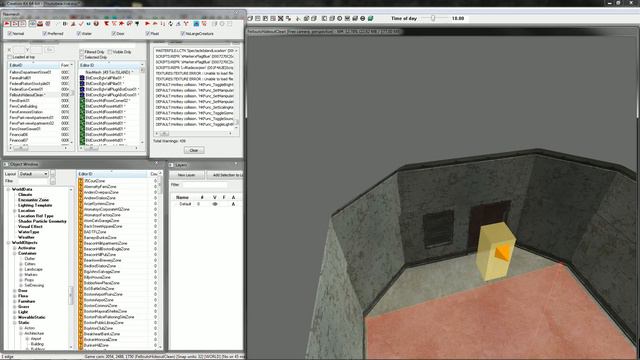Toggle the eye icon on the Default layer
This screenshot has width=640, height=360.
click(x=215, y=204)
